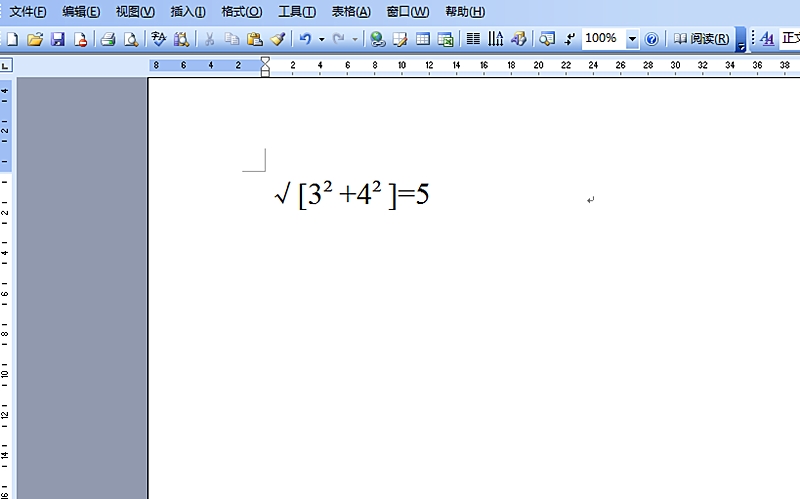Screen dimensions: 800x499
Task: Create a new blank document
Action: tap(12, 39)
